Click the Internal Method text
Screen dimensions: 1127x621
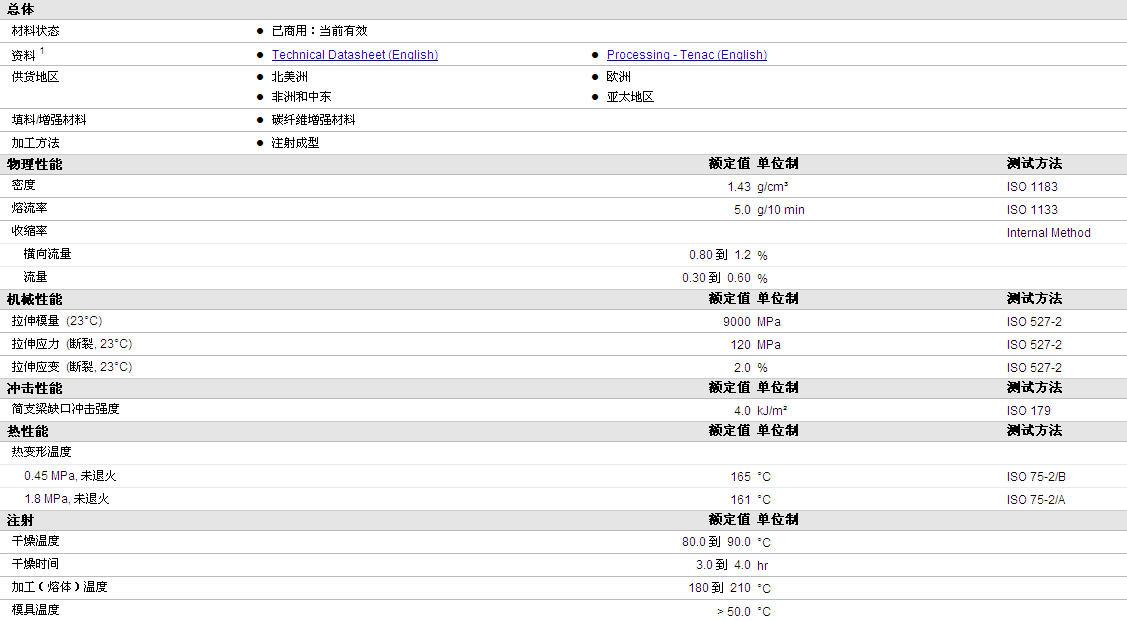point(1049,233)
